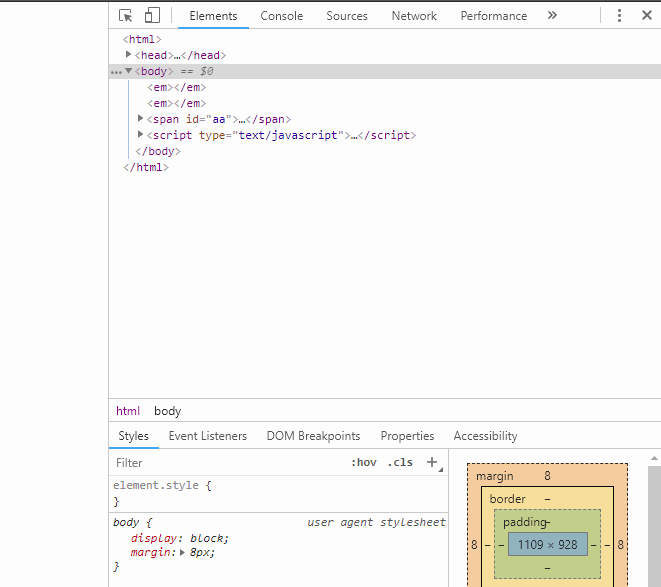Open the Console tab
This screenshot has height=587, width=661.
[282, 16]
